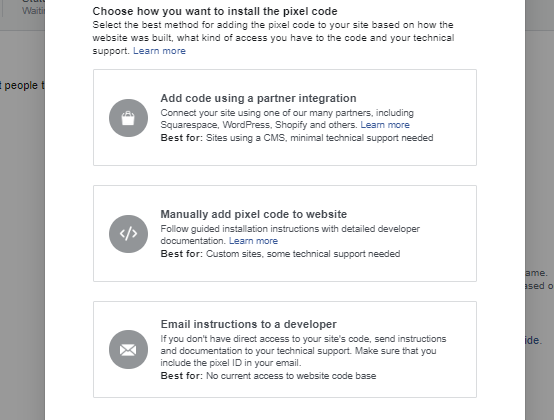The height and width of the screenshot is (420, 554).
Task: Click the 'Select the best method' intro paragraph
Action: [273, 38]
